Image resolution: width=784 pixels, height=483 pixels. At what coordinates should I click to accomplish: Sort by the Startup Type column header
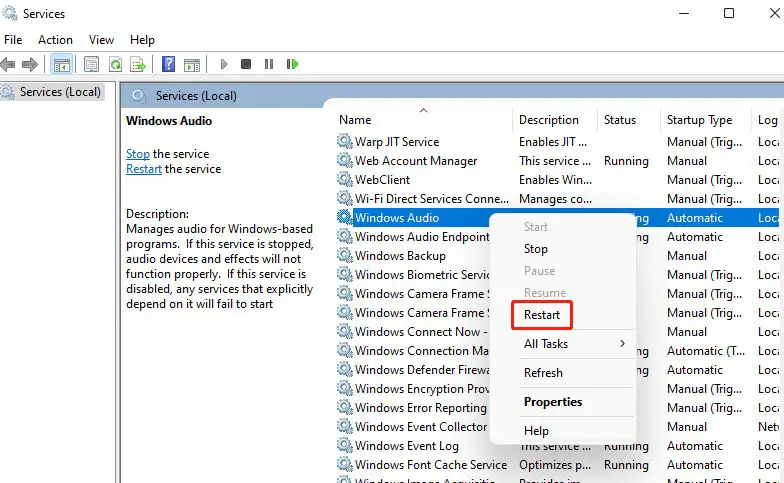[x=700, y=120]
